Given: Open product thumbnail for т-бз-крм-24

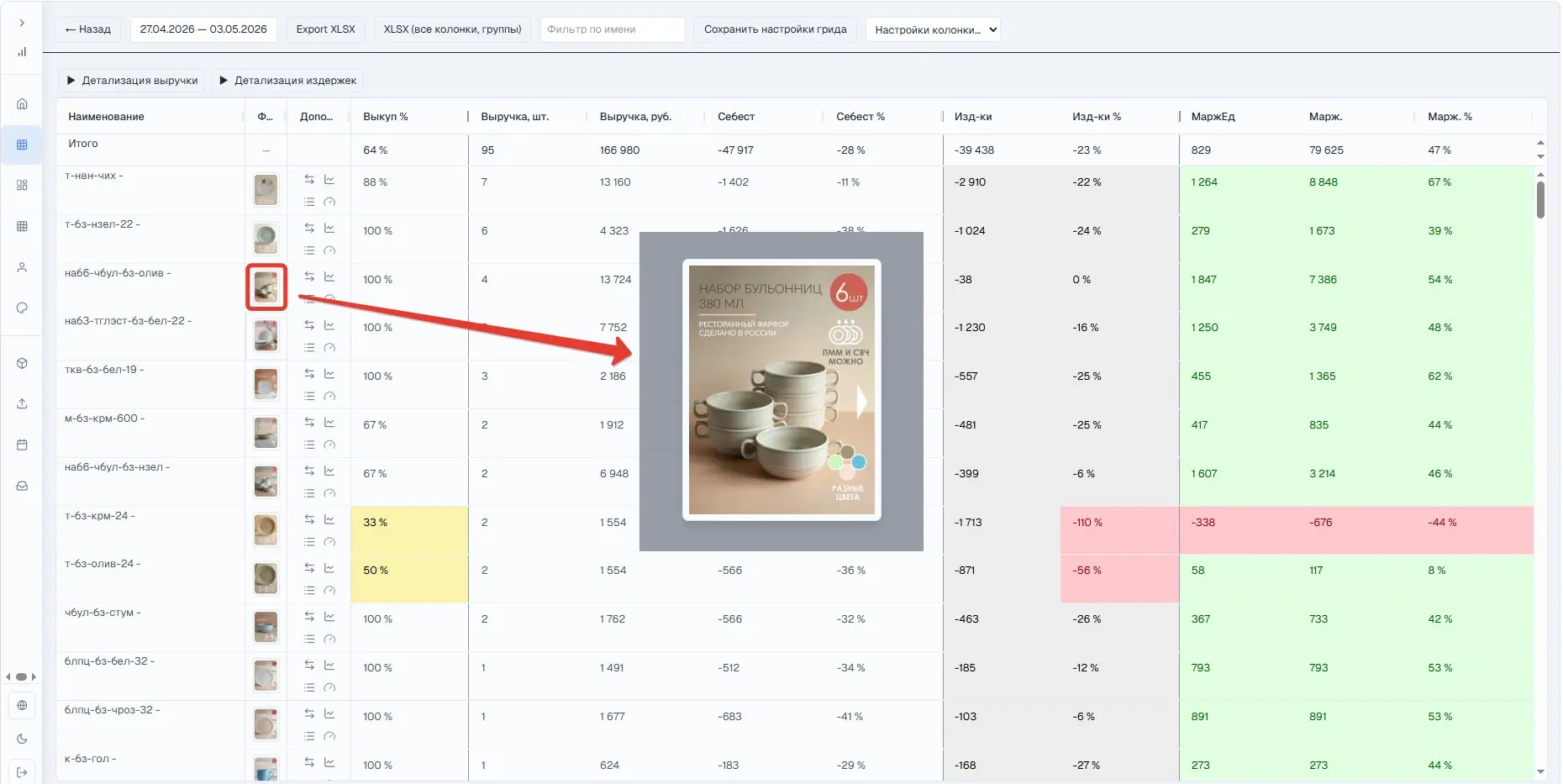Looking at the screenshot, I should [266, 529].
